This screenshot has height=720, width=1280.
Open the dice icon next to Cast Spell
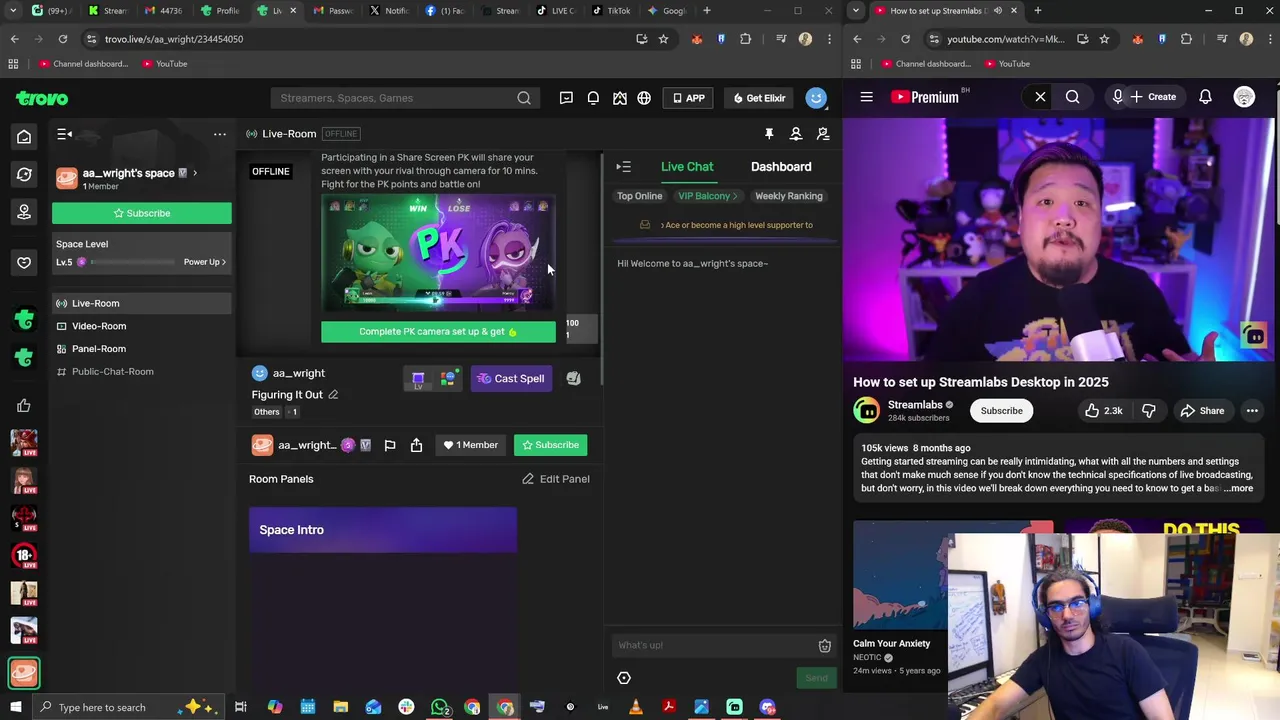(x=573, y=379)
